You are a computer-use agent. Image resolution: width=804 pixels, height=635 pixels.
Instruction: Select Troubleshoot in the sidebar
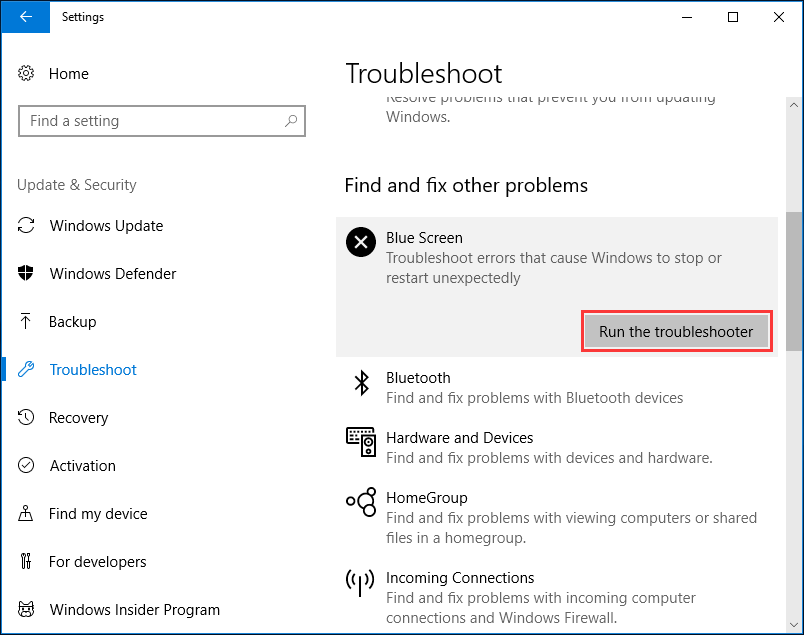point(93,370)
